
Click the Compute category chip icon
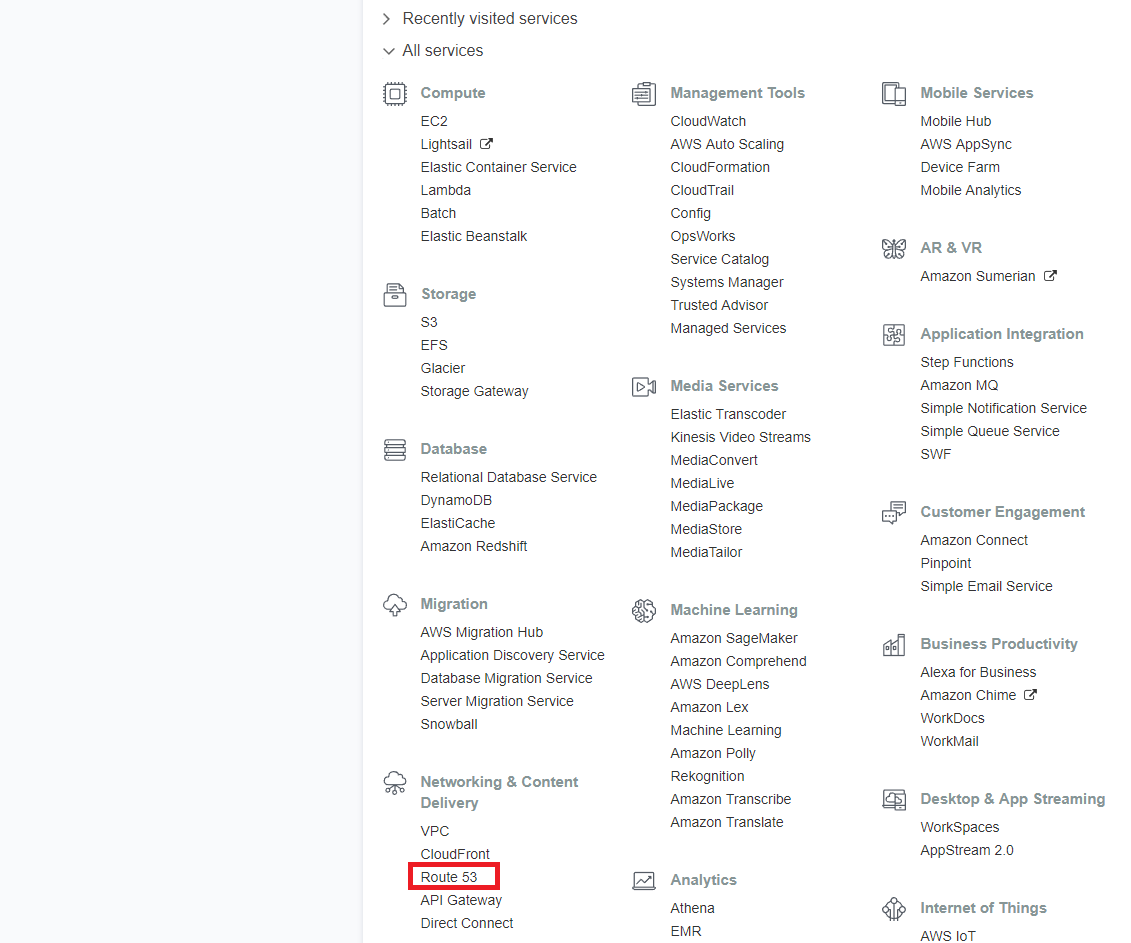click(395, 94)
